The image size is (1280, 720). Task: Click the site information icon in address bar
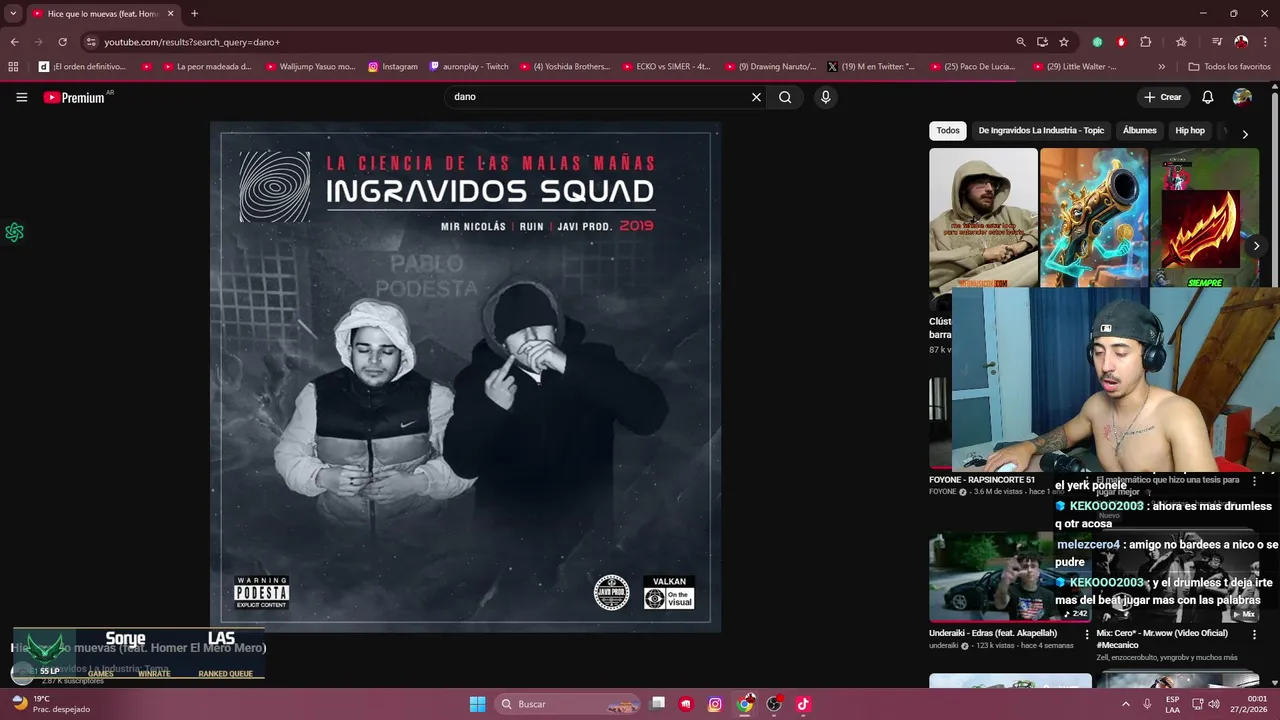pos(90,42)
